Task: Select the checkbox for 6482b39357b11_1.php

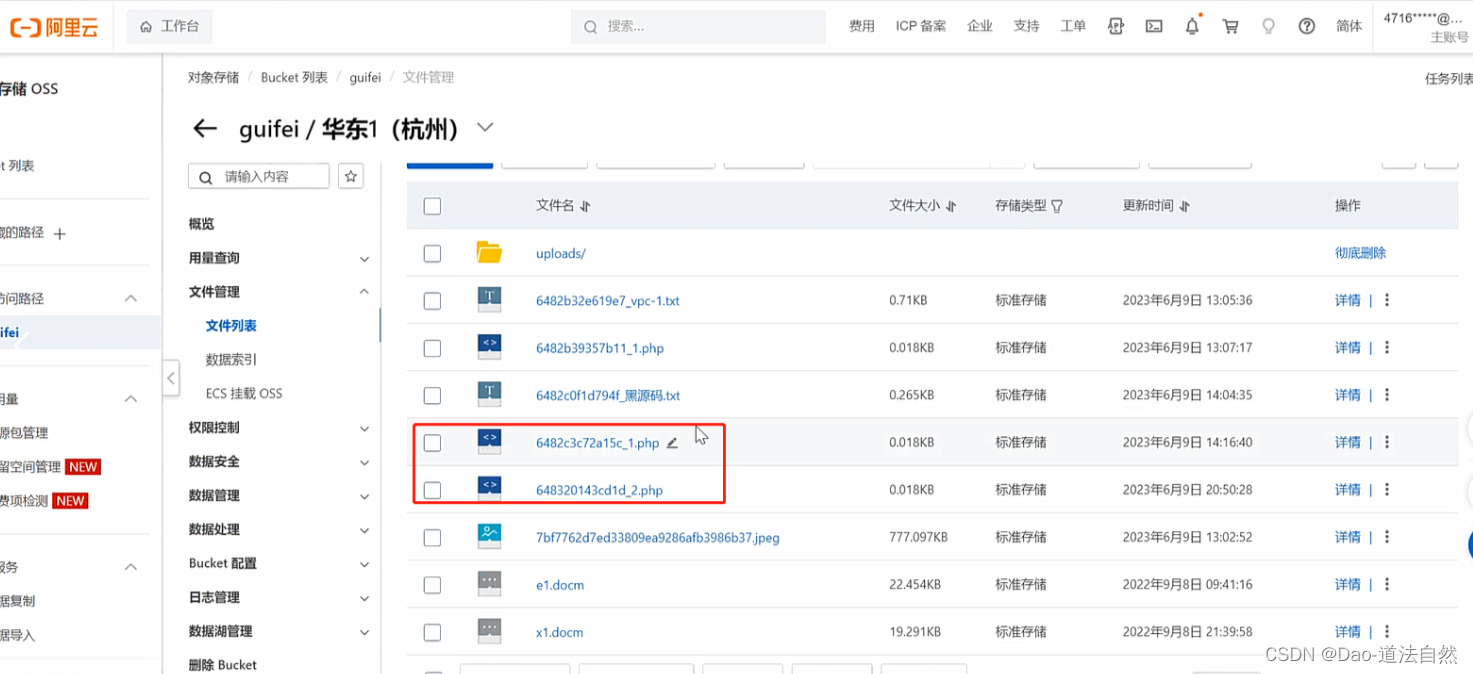Action: 432,348
